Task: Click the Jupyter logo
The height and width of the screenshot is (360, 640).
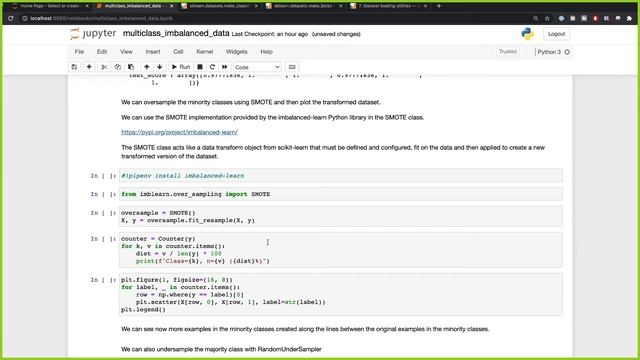Action: [93, 33]
